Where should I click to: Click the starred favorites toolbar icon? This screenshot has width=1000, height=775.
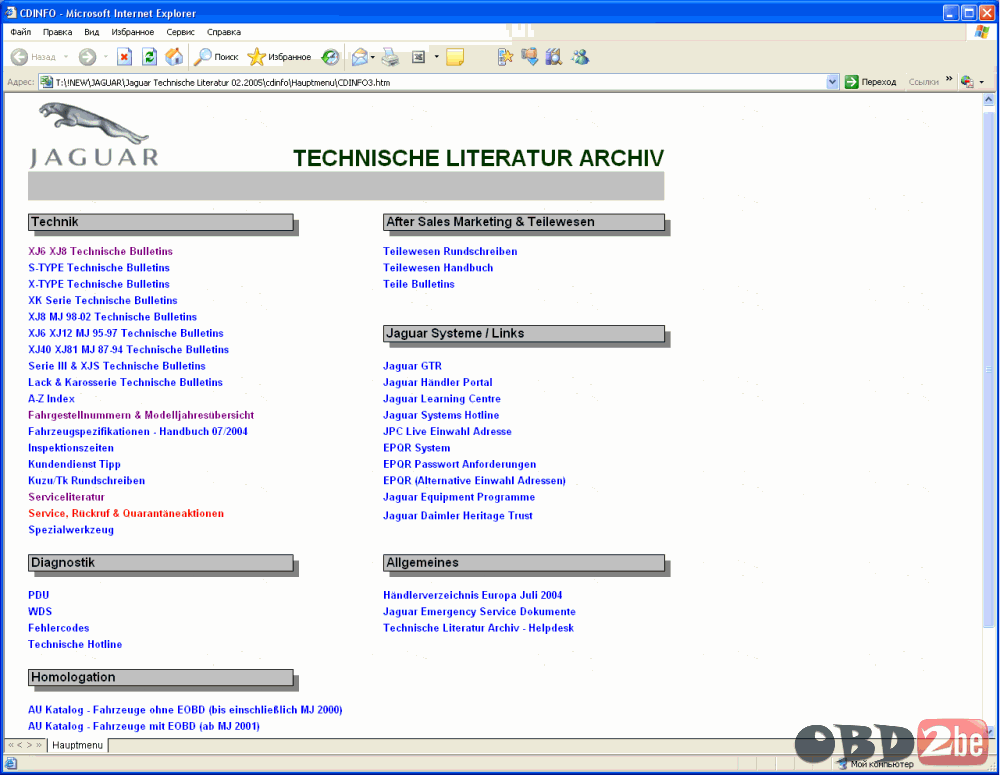[505, 57]
